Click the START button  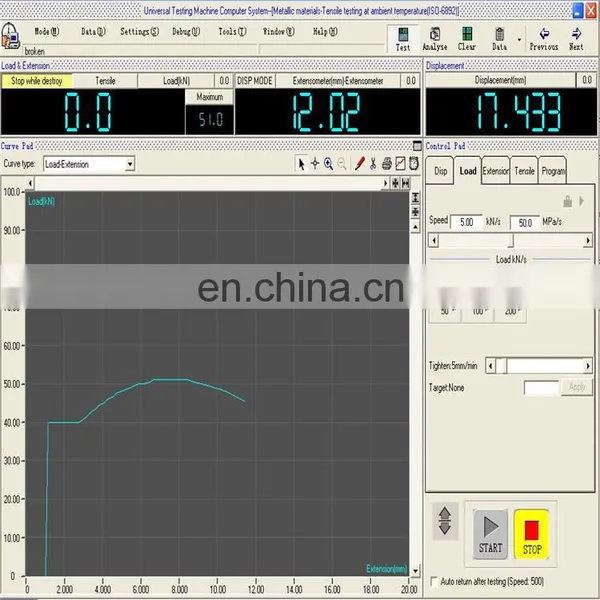coord(490,534)
